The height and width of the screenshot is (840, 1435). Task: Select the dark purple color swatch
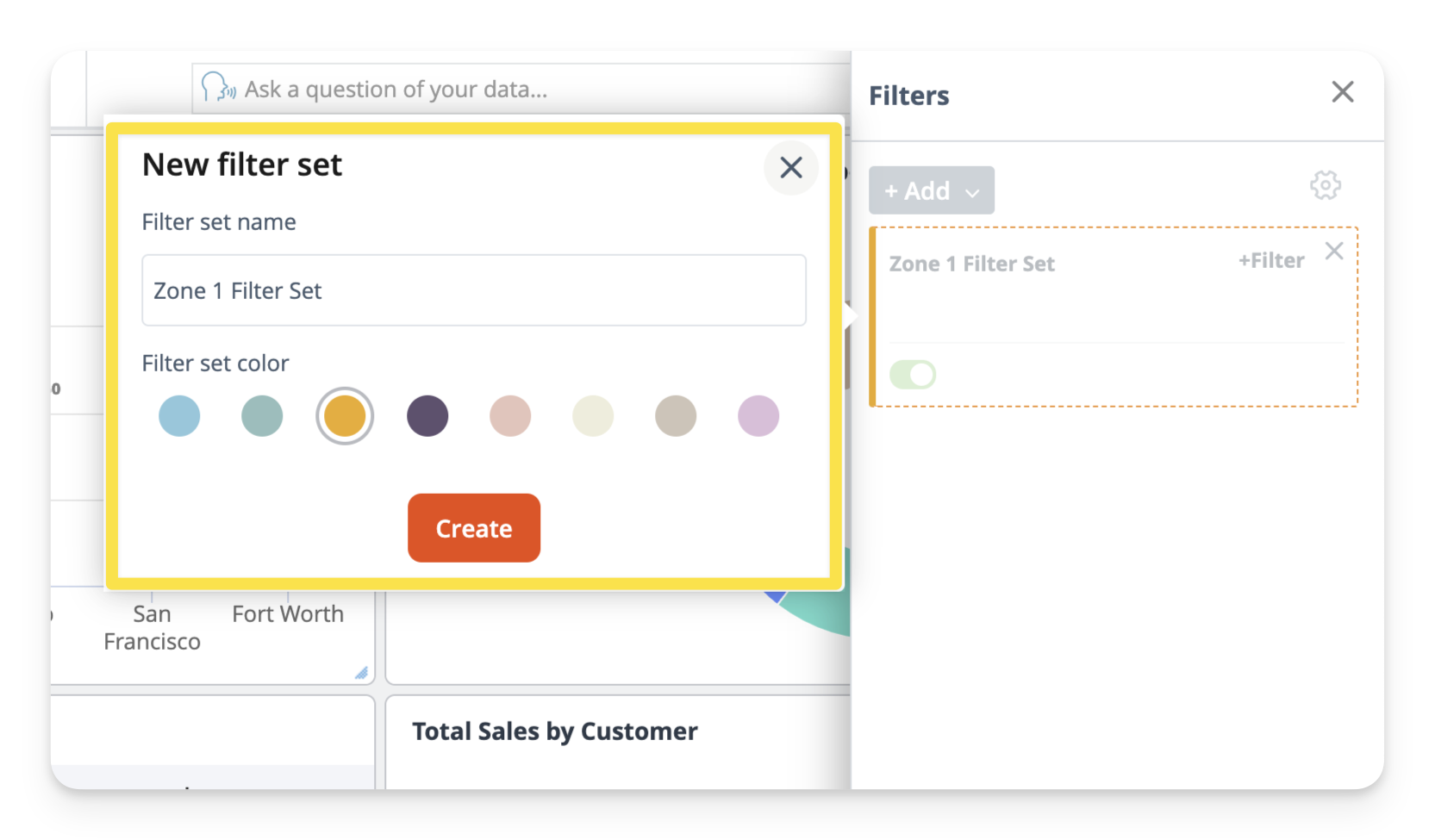[x=427, y=416]
